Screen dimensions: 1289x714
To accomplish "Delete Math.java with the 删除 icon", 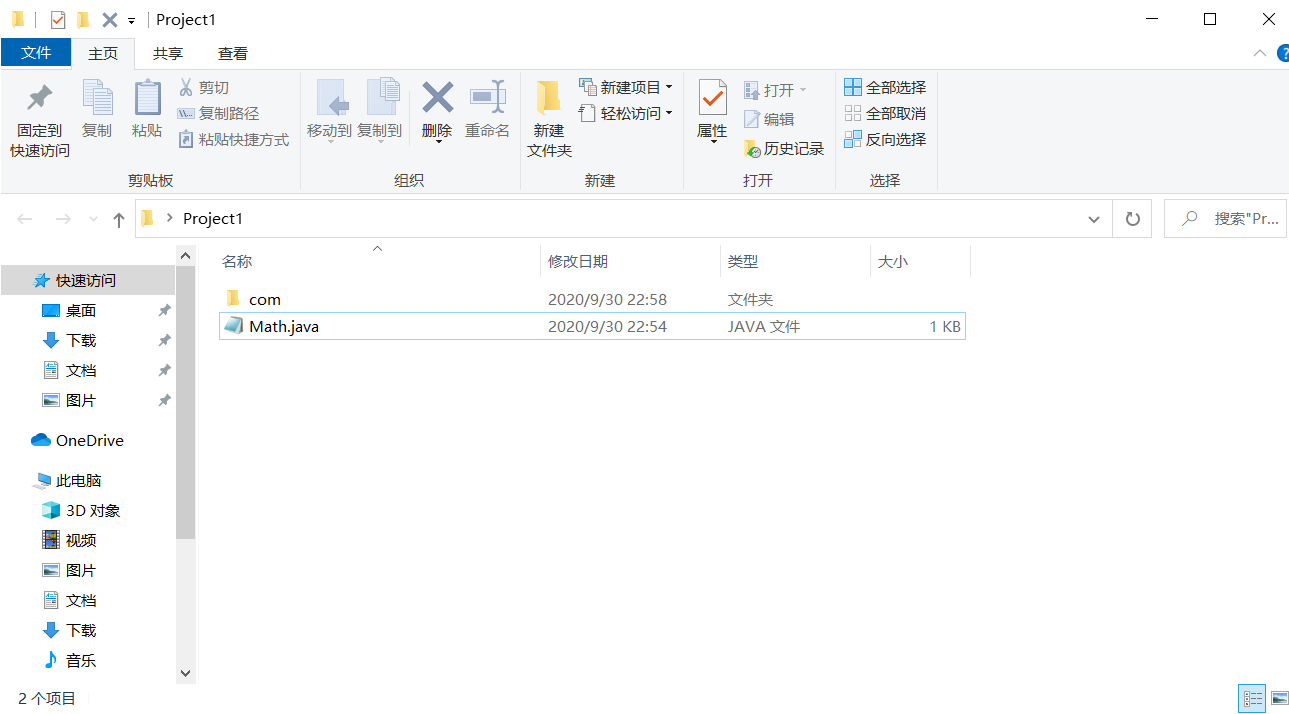I will pyautogui.click(x=436, y=110).
